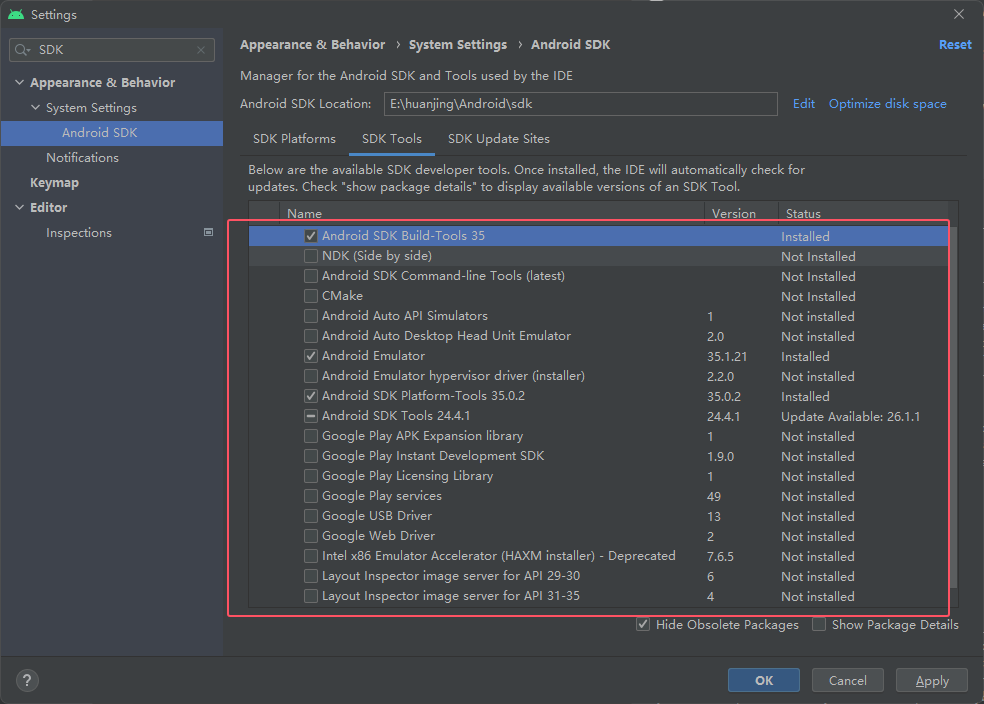
Task: Select the Google Play Licensing Library row
Action: pyautogui.click(x=598, y=476)
